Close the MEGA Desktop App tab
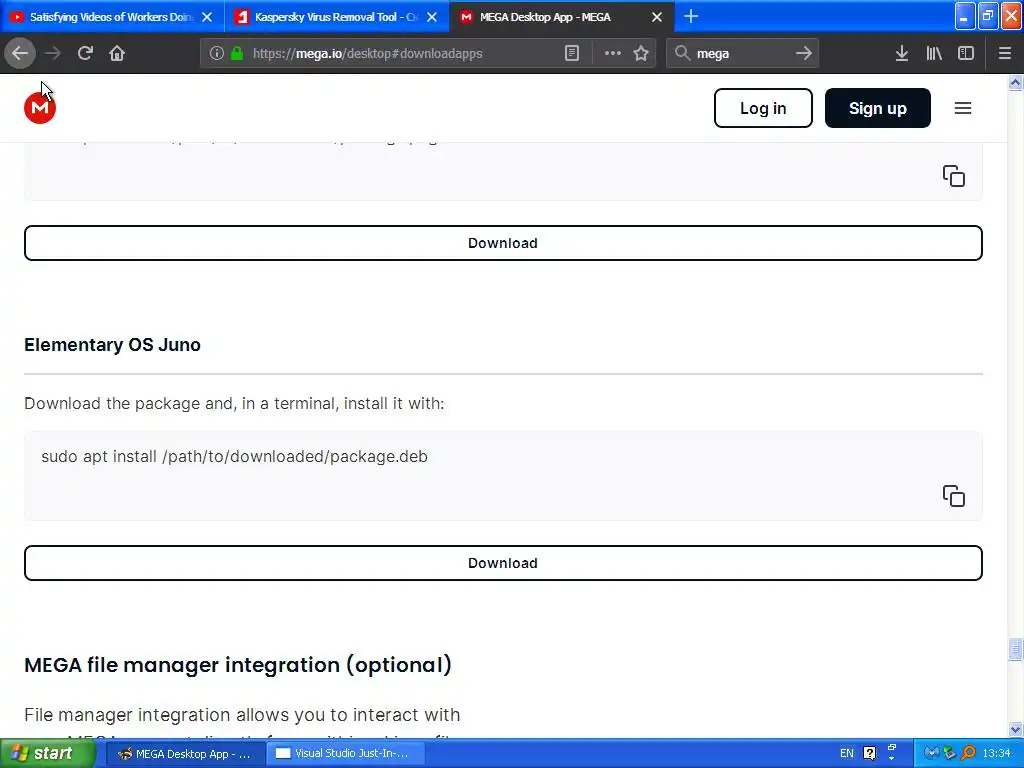Image resolution: width=1024 pixels, height=768 pixels. coord(657,17)
